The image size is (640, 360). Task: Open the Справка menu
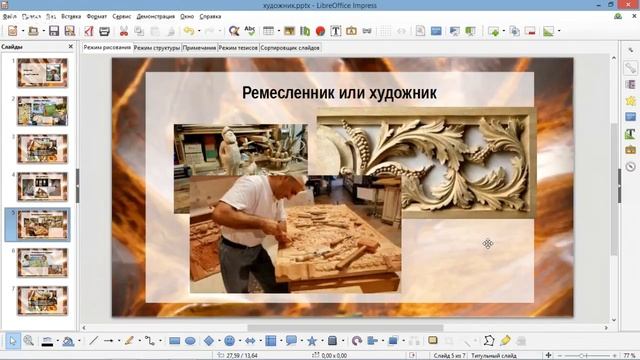point(210,16)
